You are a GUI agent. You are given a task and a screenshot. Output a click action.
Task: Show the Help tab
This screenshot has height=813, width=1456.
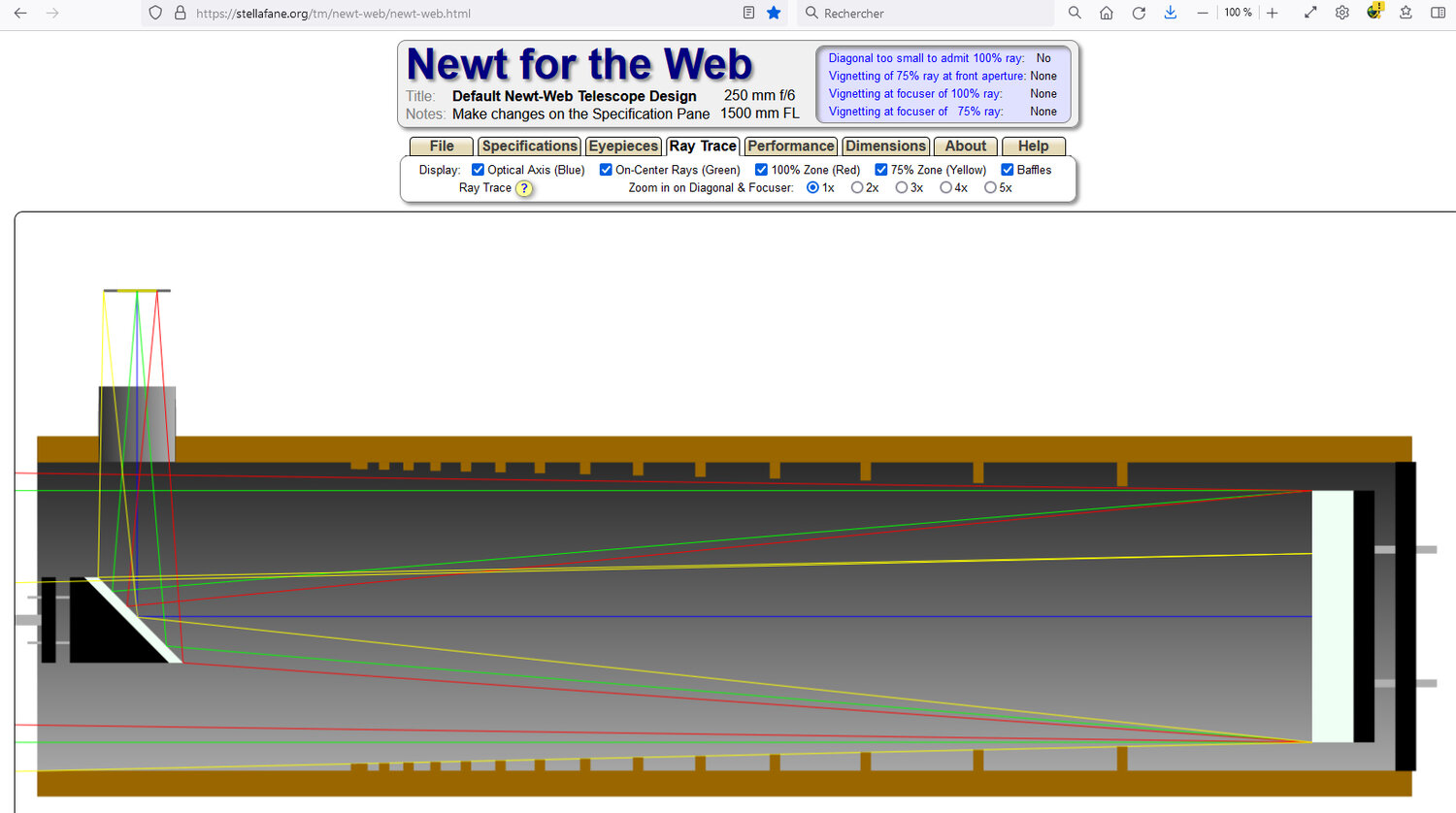[x=1034, y=146]
